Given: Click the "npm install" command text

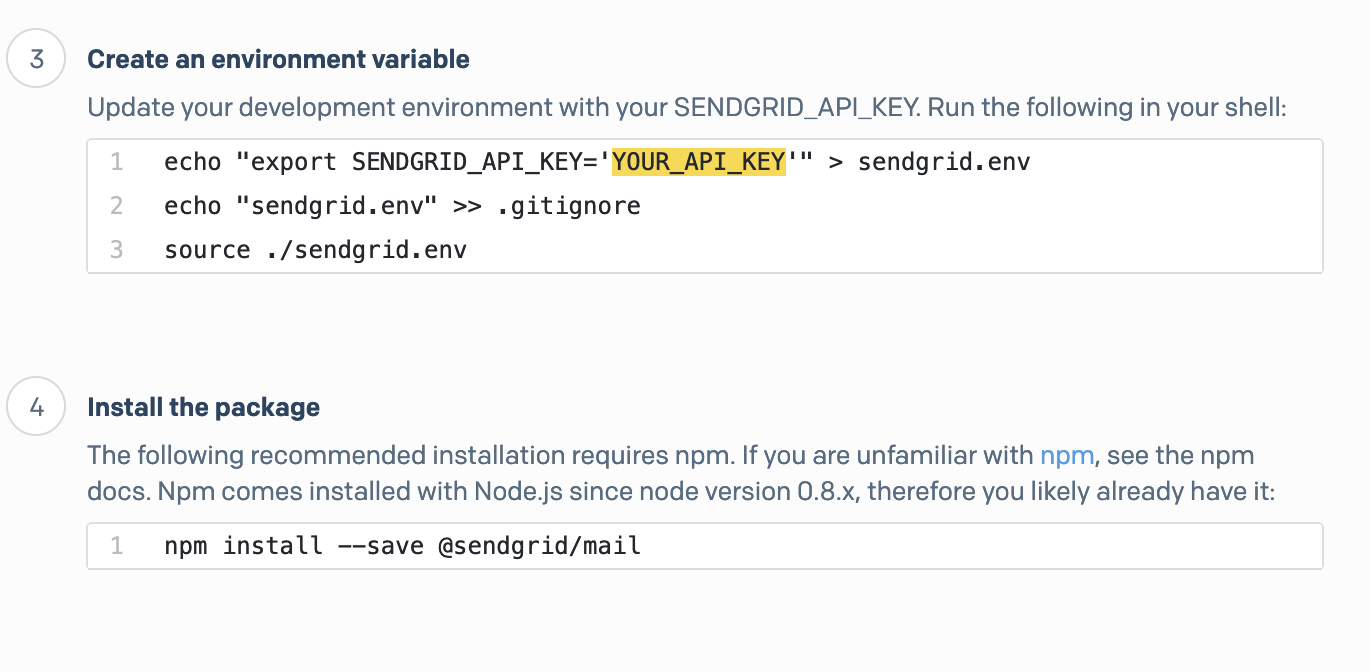Looking at the screenshot, I should pyautogui.click(x=243, y=546).
